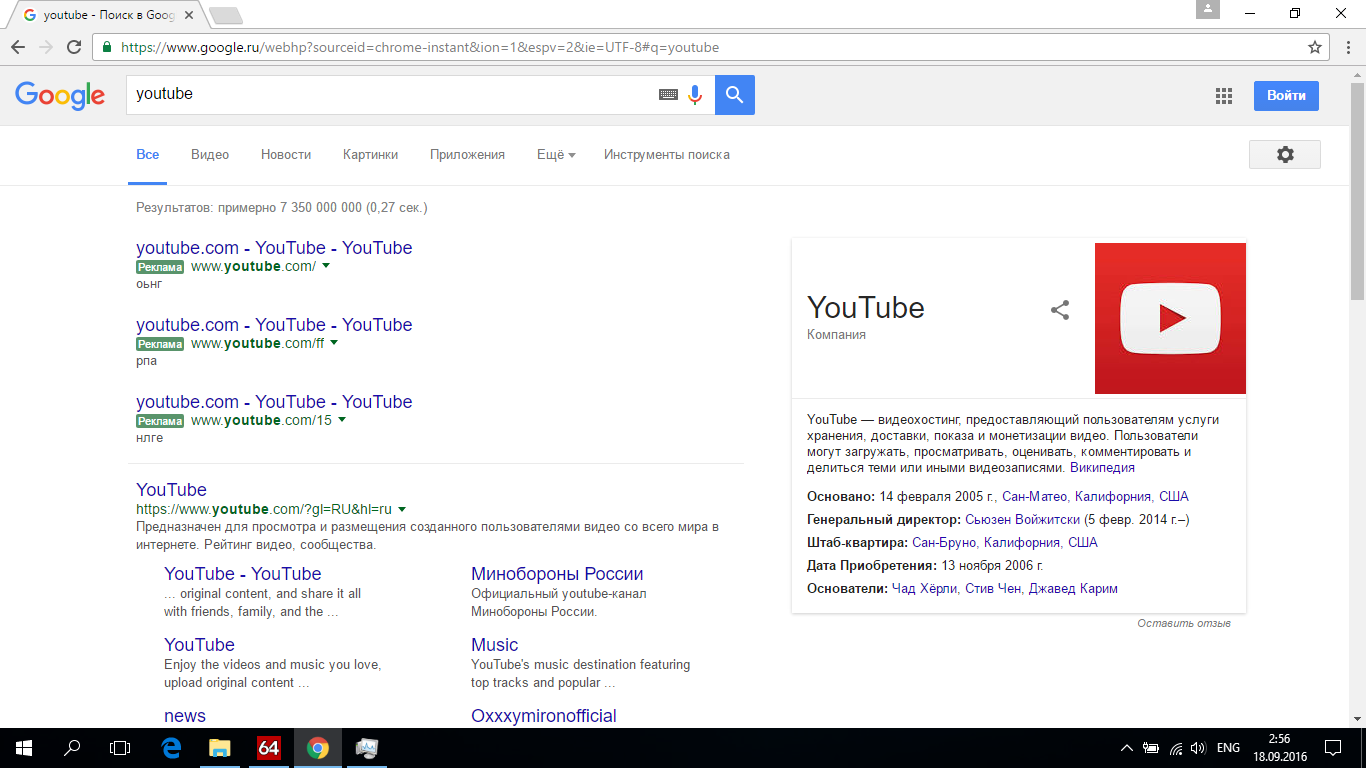Reload the page with the refresh icon
1366x768 pixels.
[74, 47]
